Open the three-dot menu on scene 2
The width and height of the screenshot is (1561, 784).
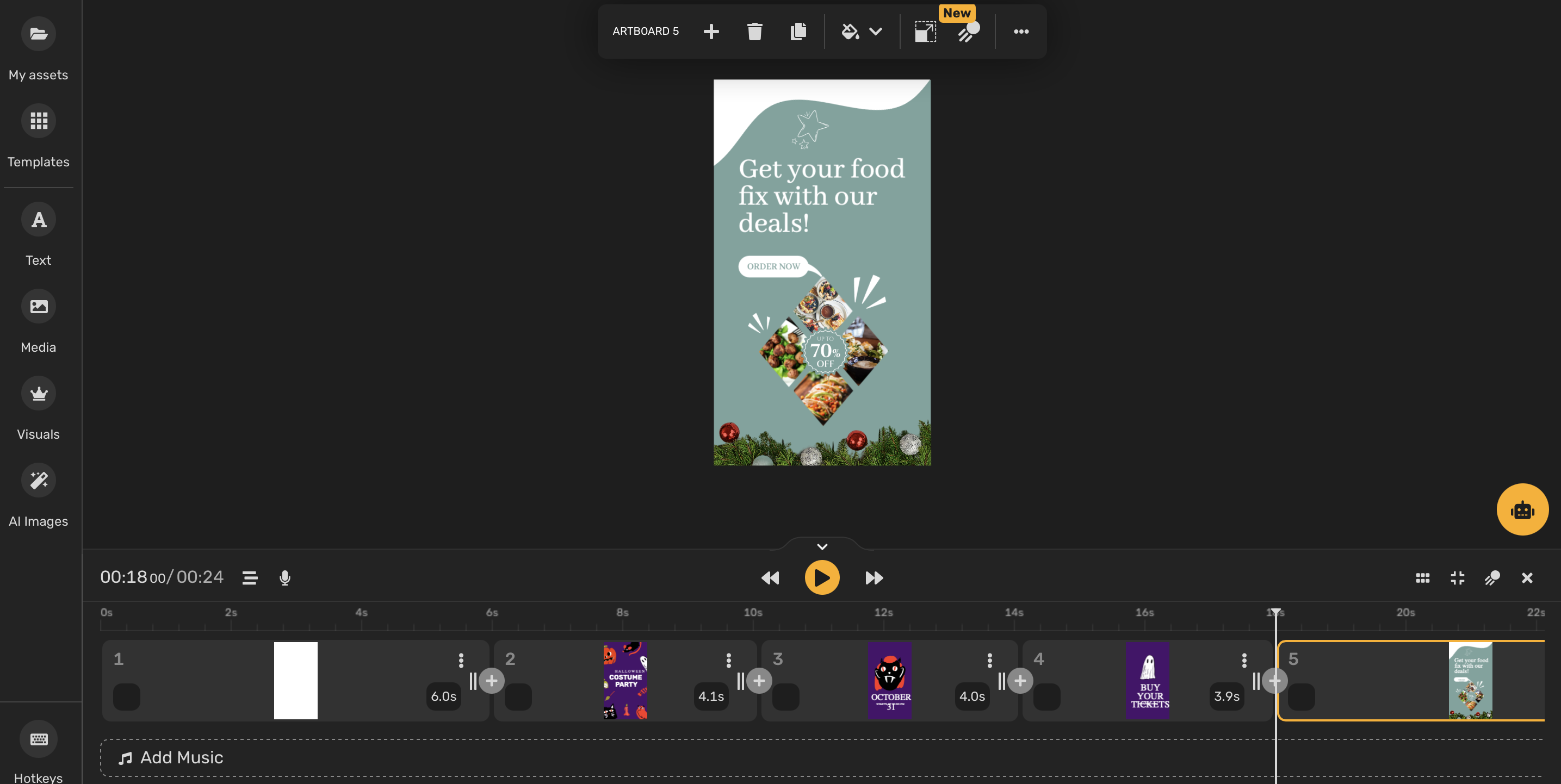[x=728, y=661]
